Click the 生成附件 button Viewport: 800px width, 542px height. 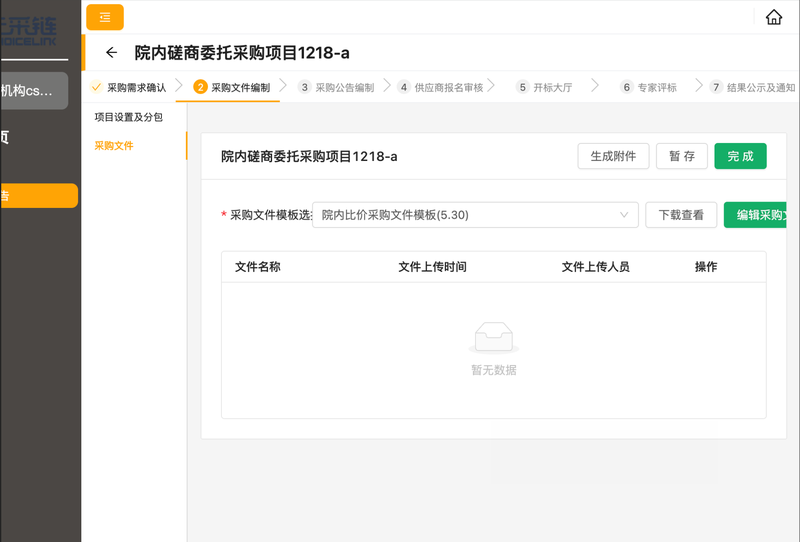(x=613, y=156)
